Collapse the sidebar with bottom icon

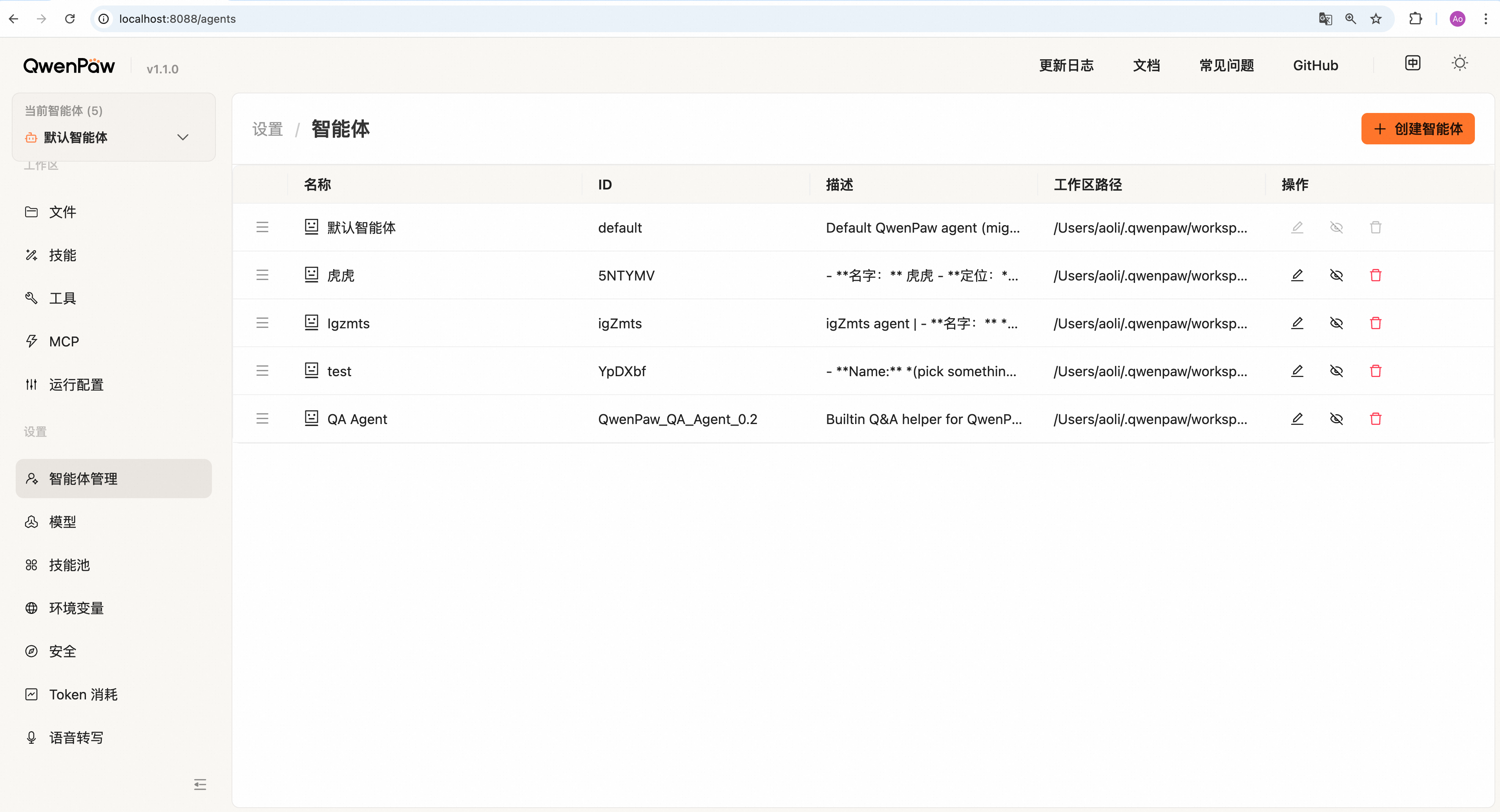(200, 784)
